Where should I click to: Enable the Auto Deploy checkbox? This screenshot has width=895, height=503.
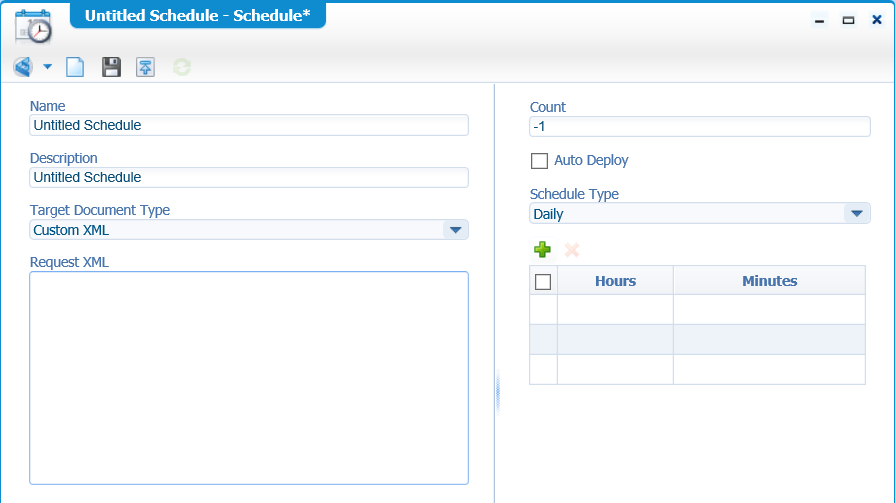tap(539, 161)
